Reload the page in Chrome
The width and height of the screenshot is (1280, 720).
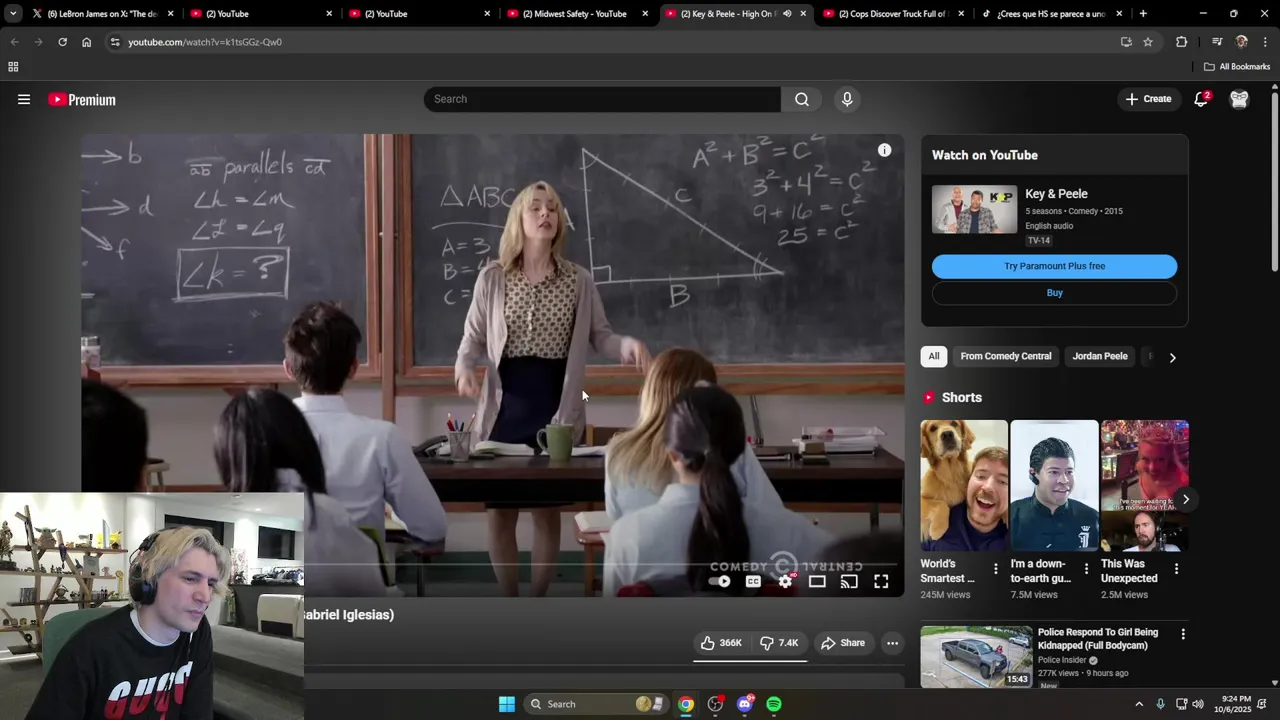click(62, 42)
